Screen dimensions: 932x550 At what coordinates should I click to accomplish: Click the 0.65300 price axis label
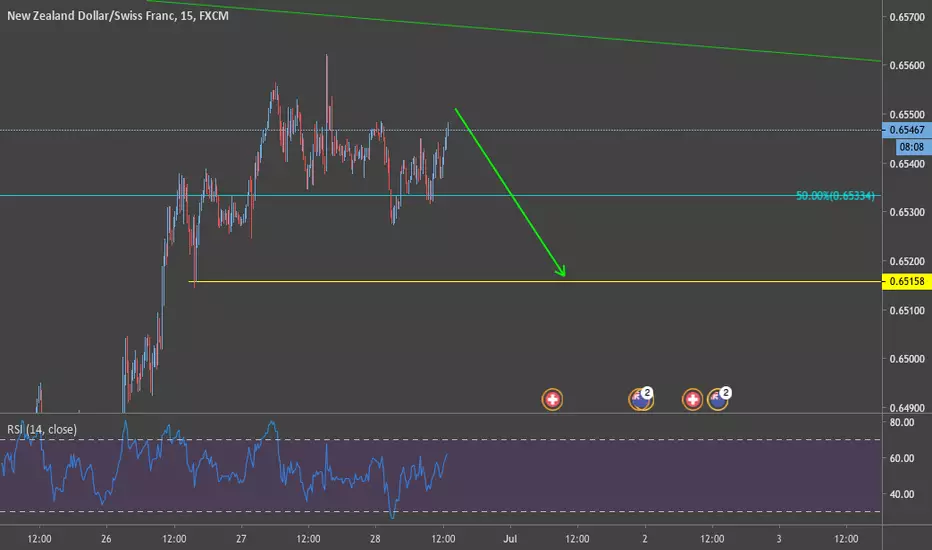point(907,212)
